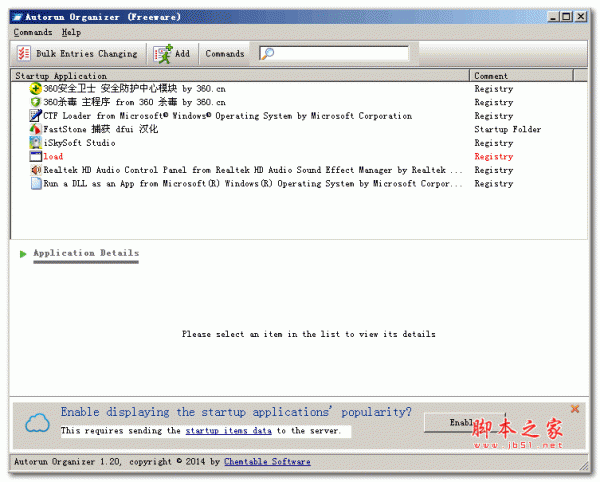Dismiss the popularity banner with orange X
The width and height of the screenshot is (600, 482).
point(575,409)
